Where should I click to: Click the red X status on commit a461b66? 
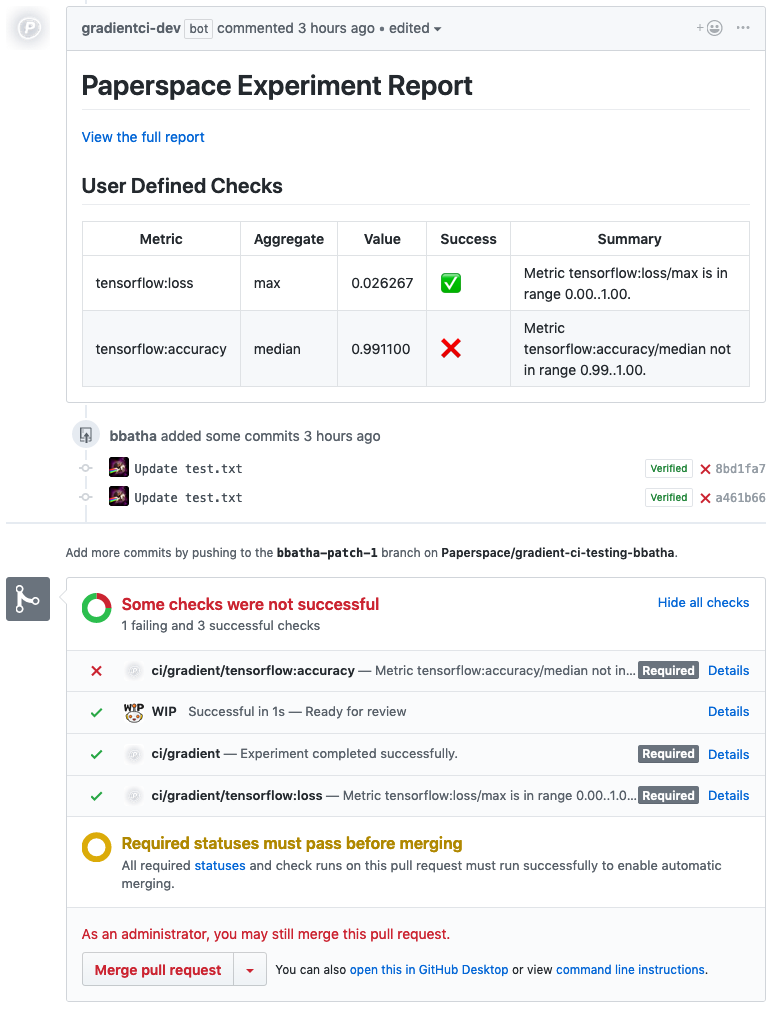click(x=705, y=498)
